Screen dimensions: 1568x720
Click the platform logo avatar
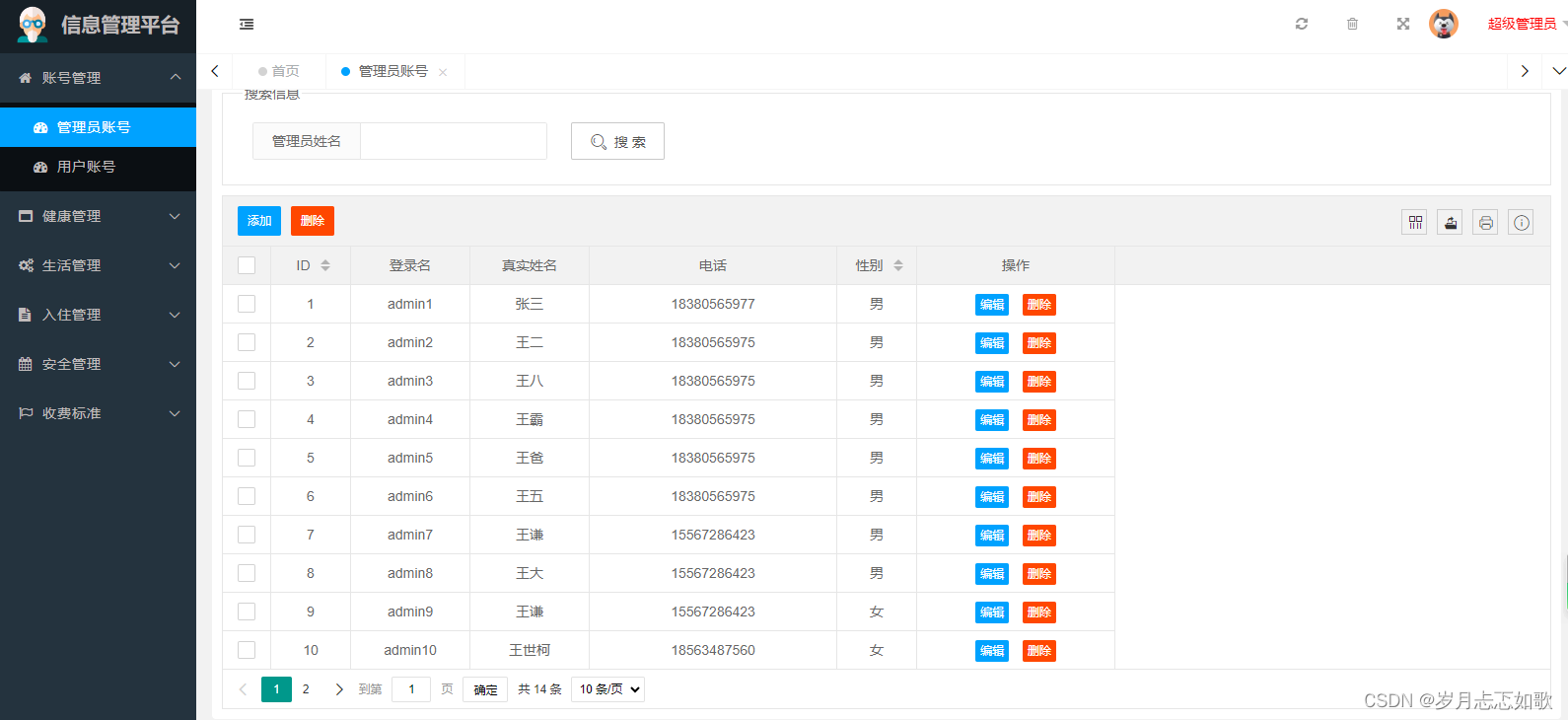(33, 25)
